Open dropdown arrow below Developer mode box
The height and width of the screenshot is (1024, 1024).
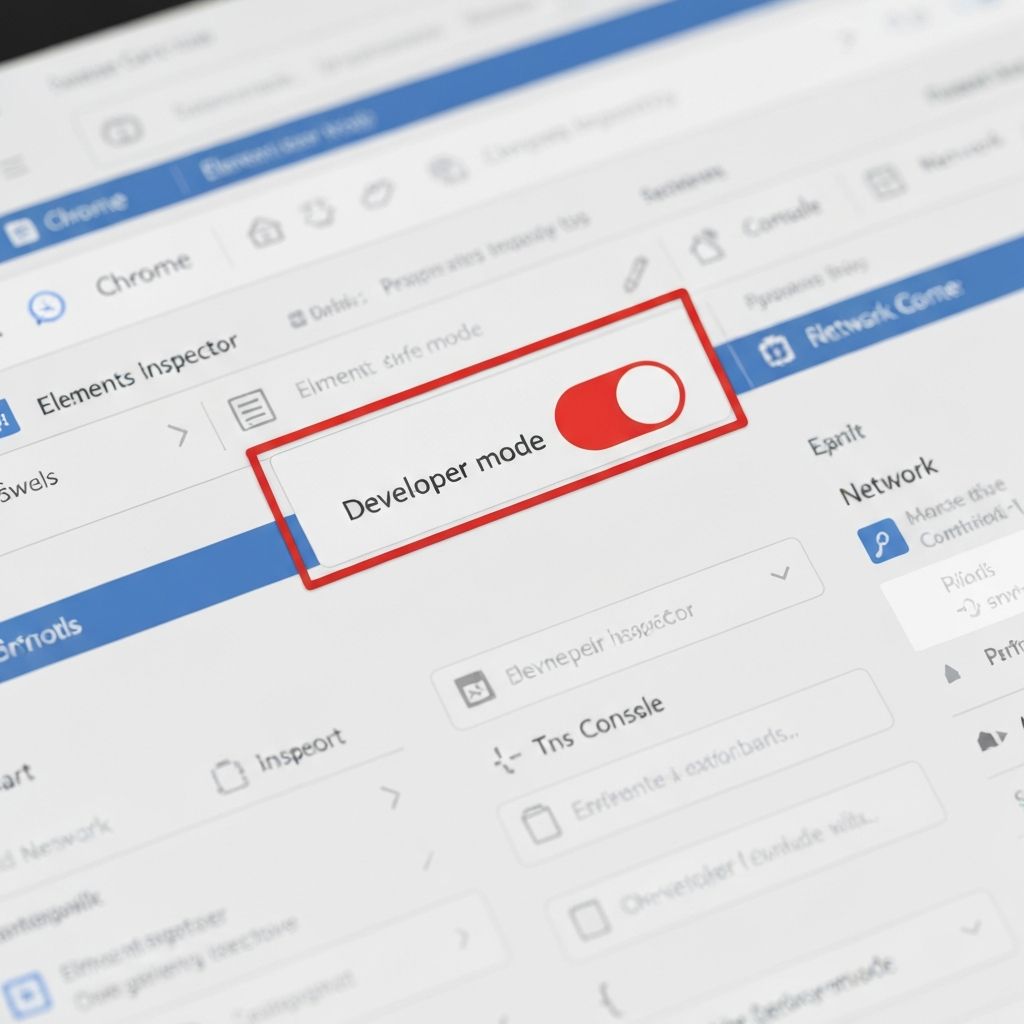[x=780, y=574]
